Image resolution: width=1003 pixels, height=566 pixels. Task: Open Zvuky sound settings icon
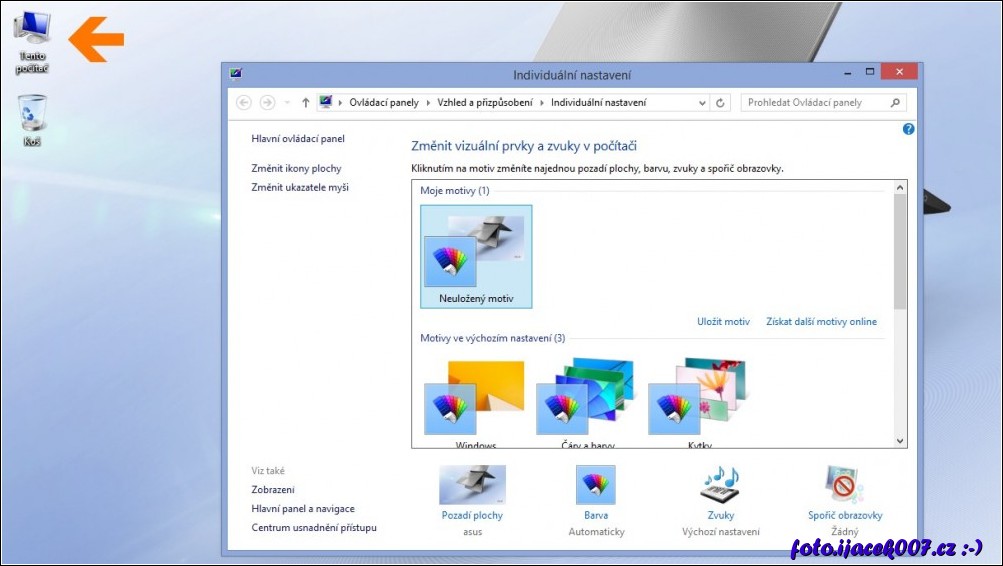pos(720,486)
